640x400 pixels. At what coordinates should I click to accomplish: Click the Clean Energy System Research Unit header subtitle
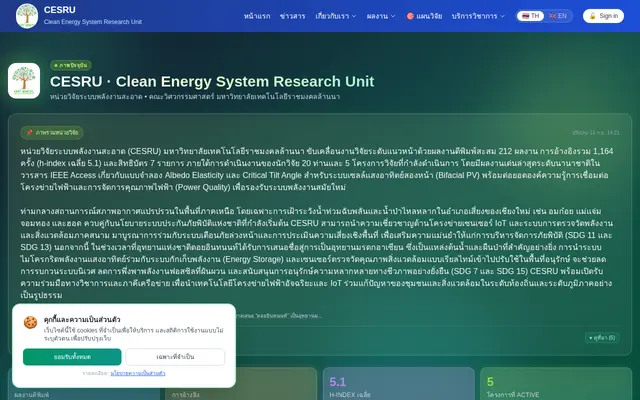[93, 22]
